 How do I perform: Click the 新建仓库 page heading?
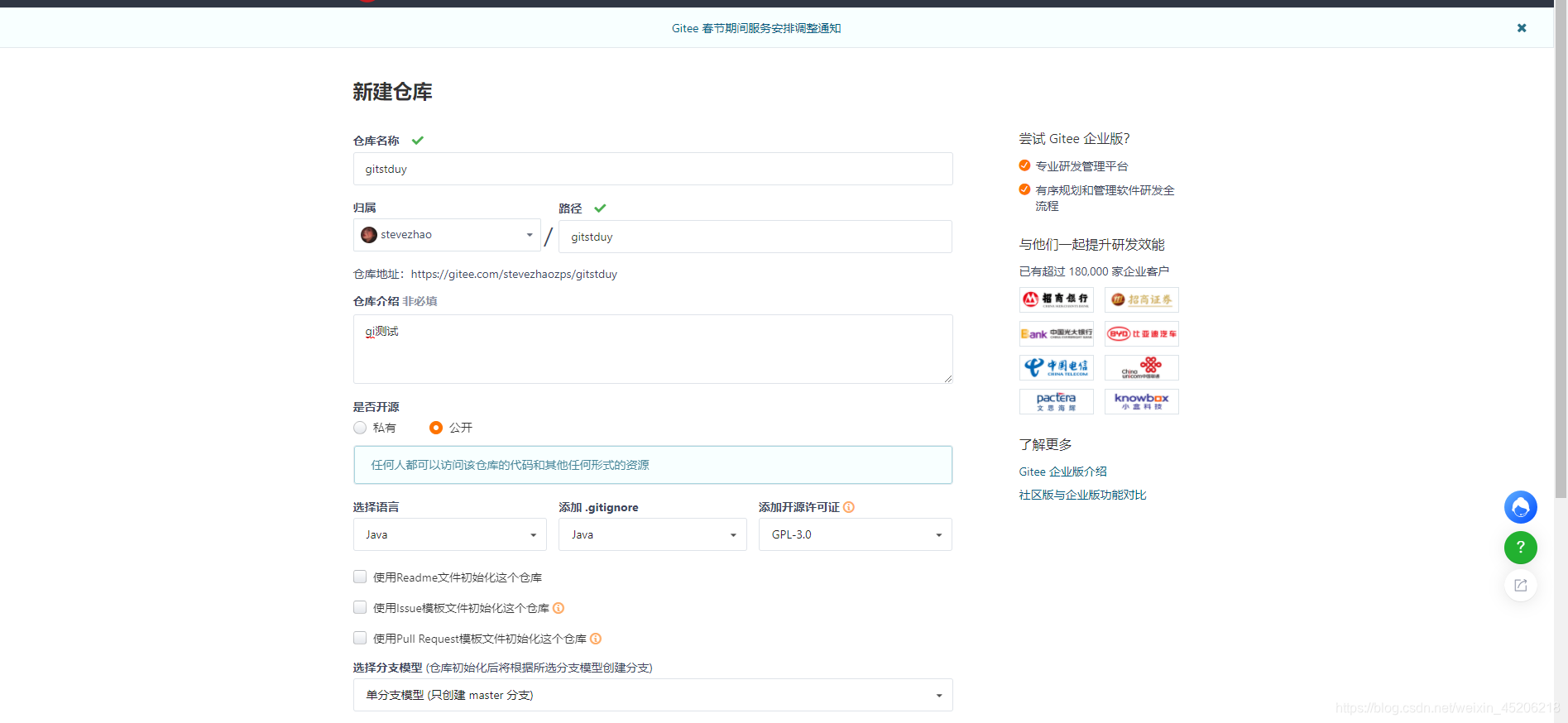(x=392, y=92)
